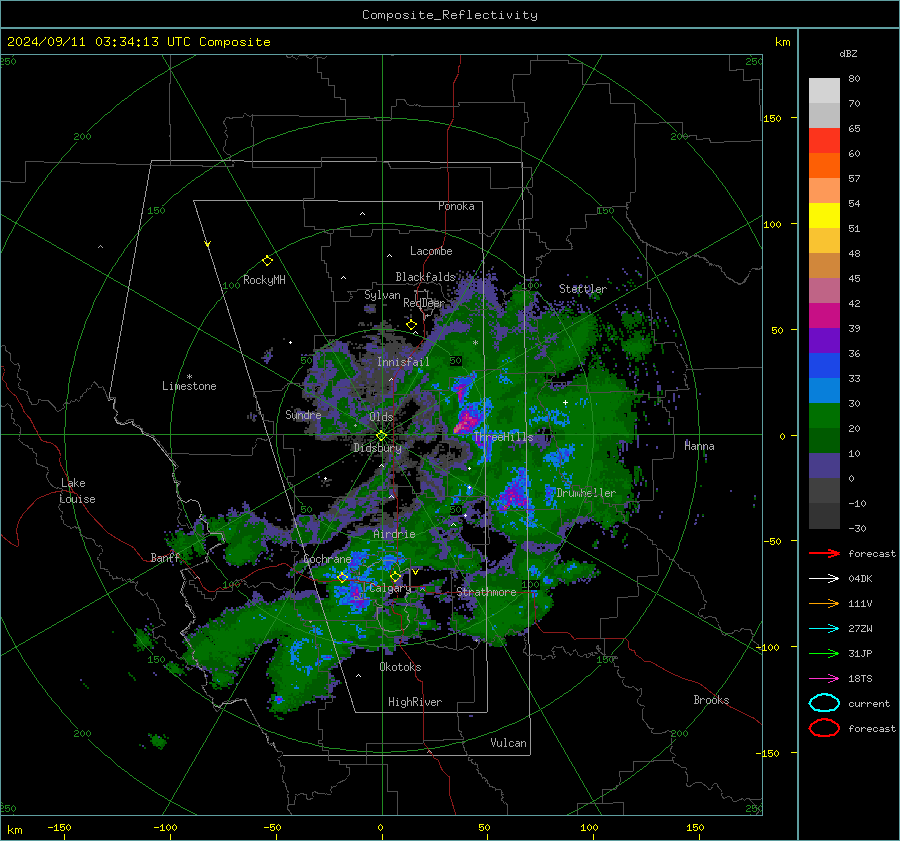
Task: Click the Innisfail label
Action: [403, 362]
